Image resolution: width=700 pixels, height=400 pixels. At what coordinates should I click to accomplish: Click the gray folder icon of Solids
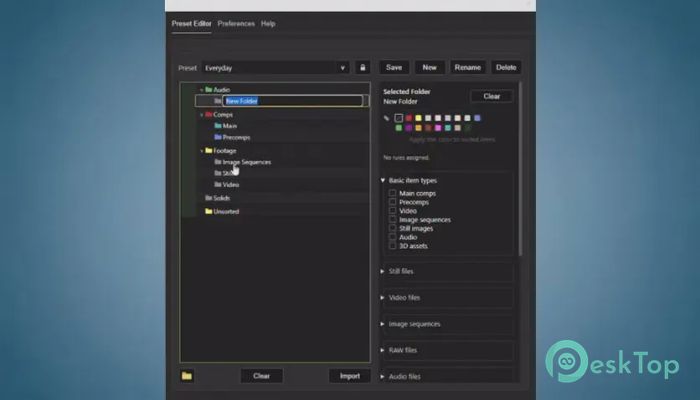point(208,197)
